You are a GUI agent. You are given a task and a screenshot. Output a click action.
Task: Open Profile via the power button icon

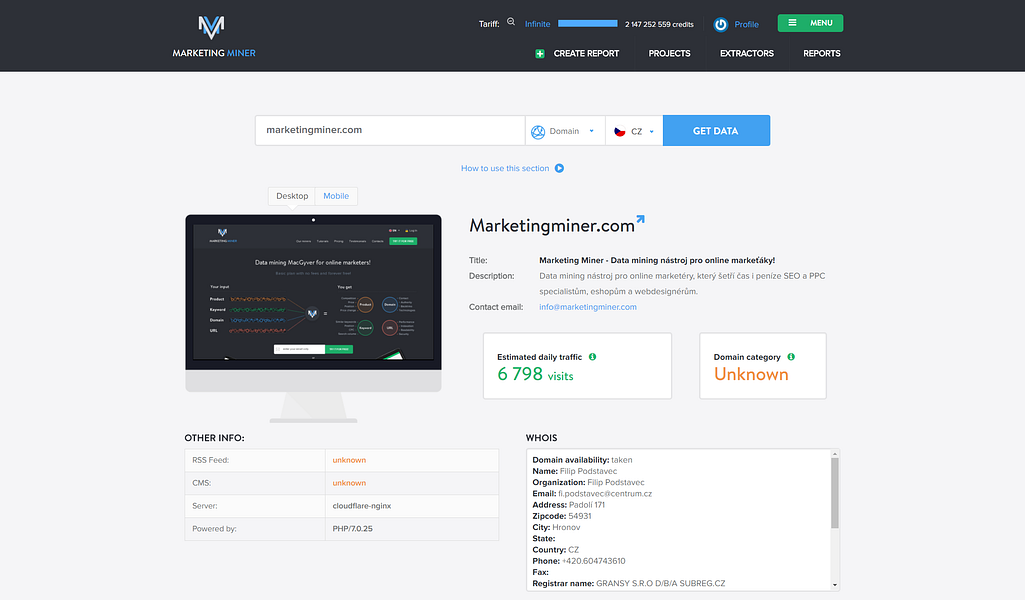click(719, 23)
